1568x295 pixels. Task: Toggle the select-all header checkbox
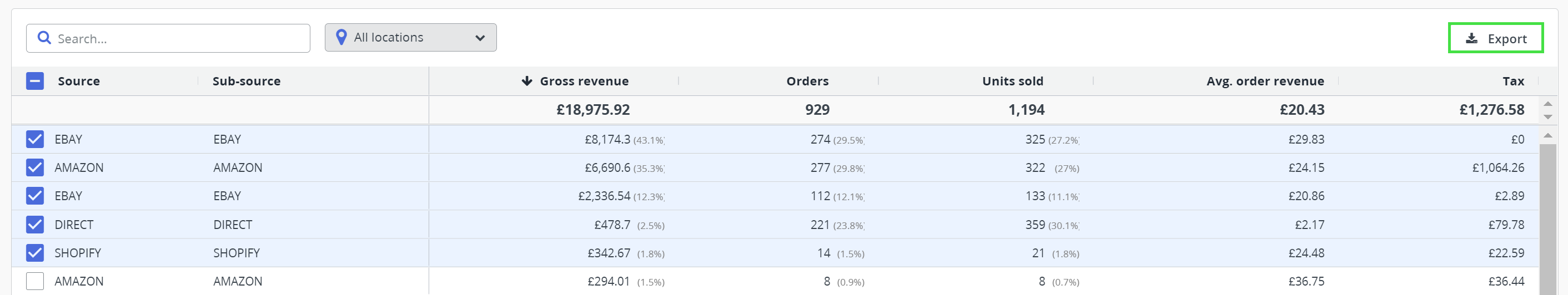(x=34, y=81)
